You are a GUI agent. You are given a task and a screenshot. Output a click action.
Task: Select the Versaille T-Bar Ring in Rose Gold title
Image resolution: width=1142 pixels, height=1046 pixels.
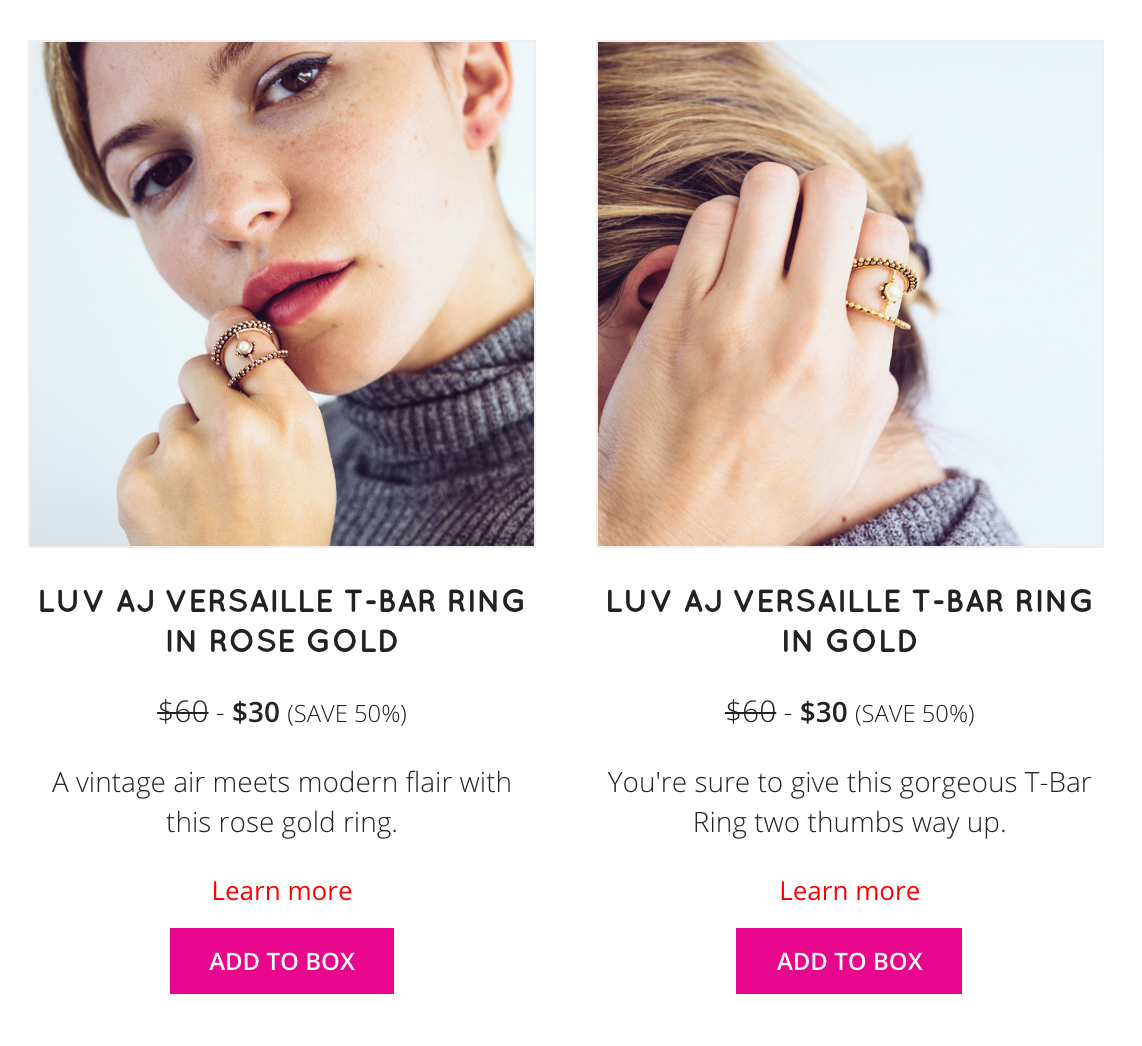pos(282,621)
